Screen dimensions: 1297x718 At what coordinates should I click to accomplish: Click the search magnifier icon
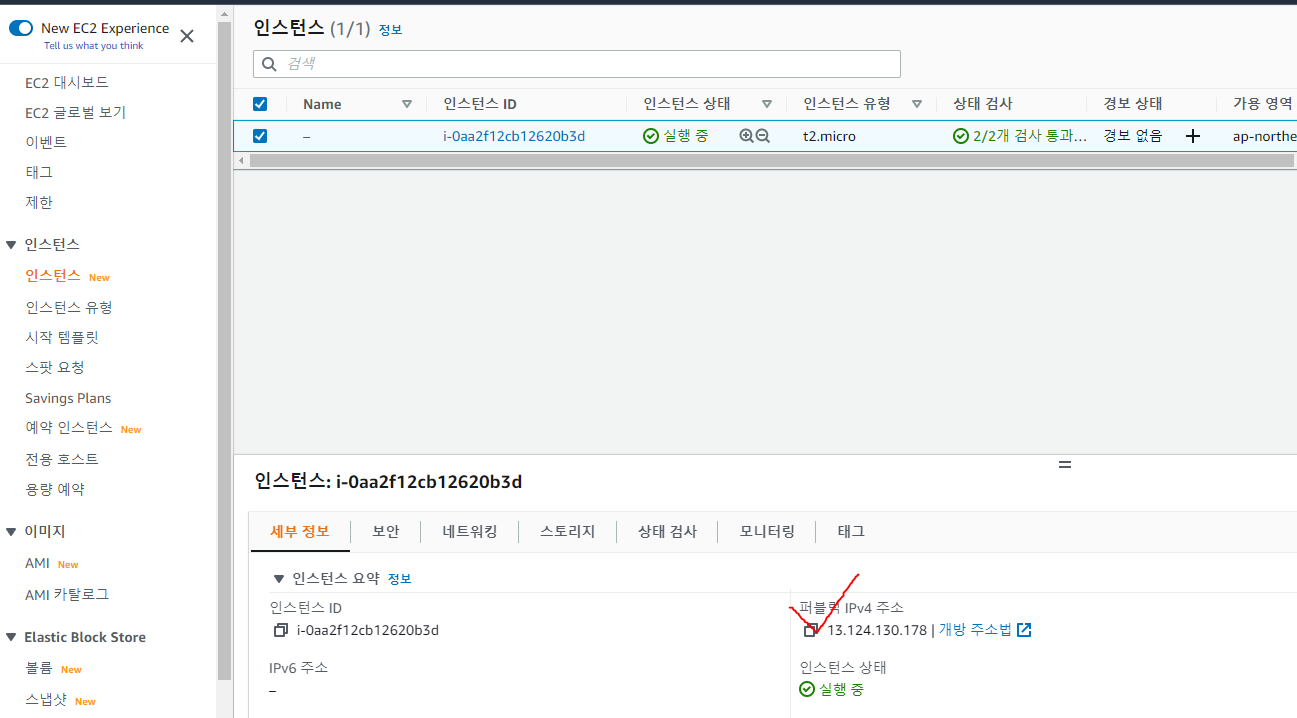(x=268, y=64)
